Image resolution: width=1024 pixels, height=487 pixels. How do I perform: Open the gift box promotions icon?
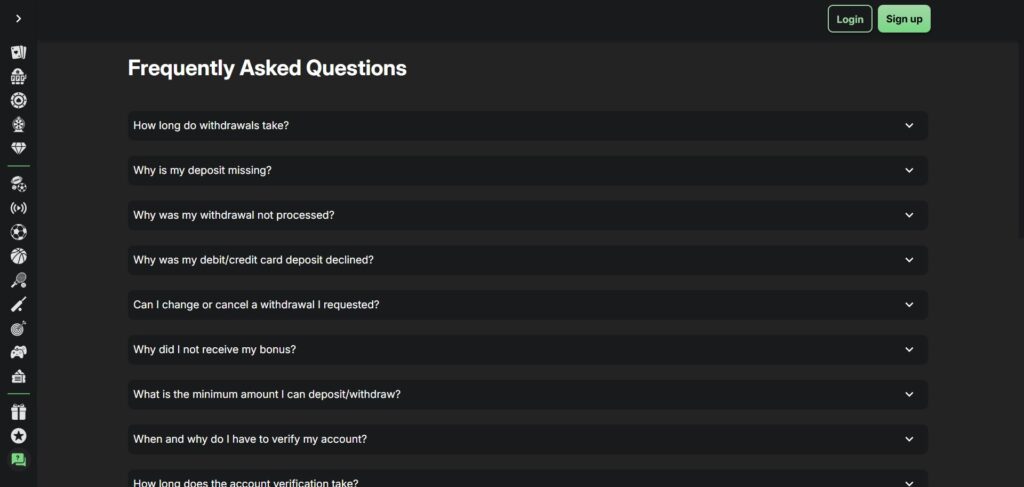click(x=18, y=411)
